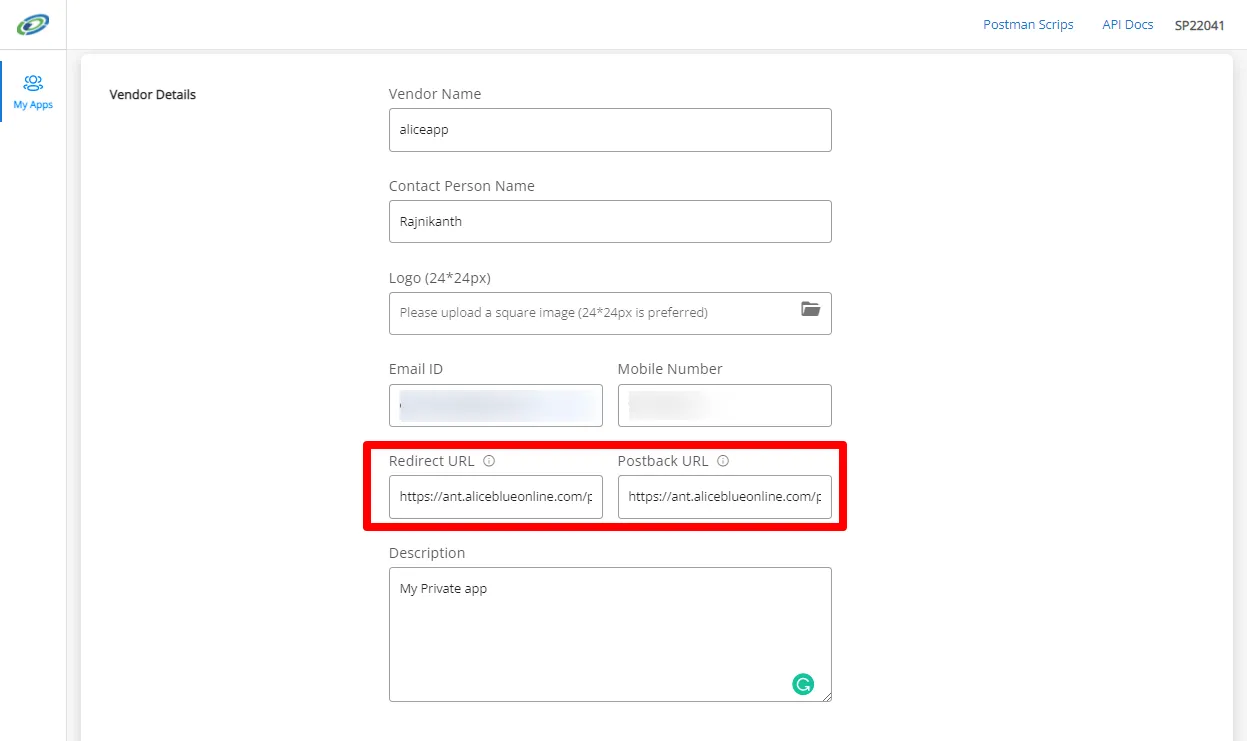The width and height of the screenshot is (1247, 741).
Task: Open the API Docs link
Action: [x=1127, y=25]
